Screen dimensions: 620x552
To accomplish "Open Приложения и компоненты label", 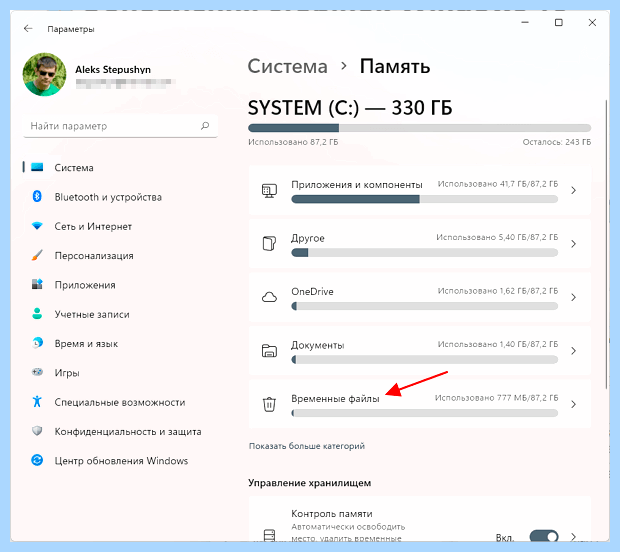I will (357, 185).
